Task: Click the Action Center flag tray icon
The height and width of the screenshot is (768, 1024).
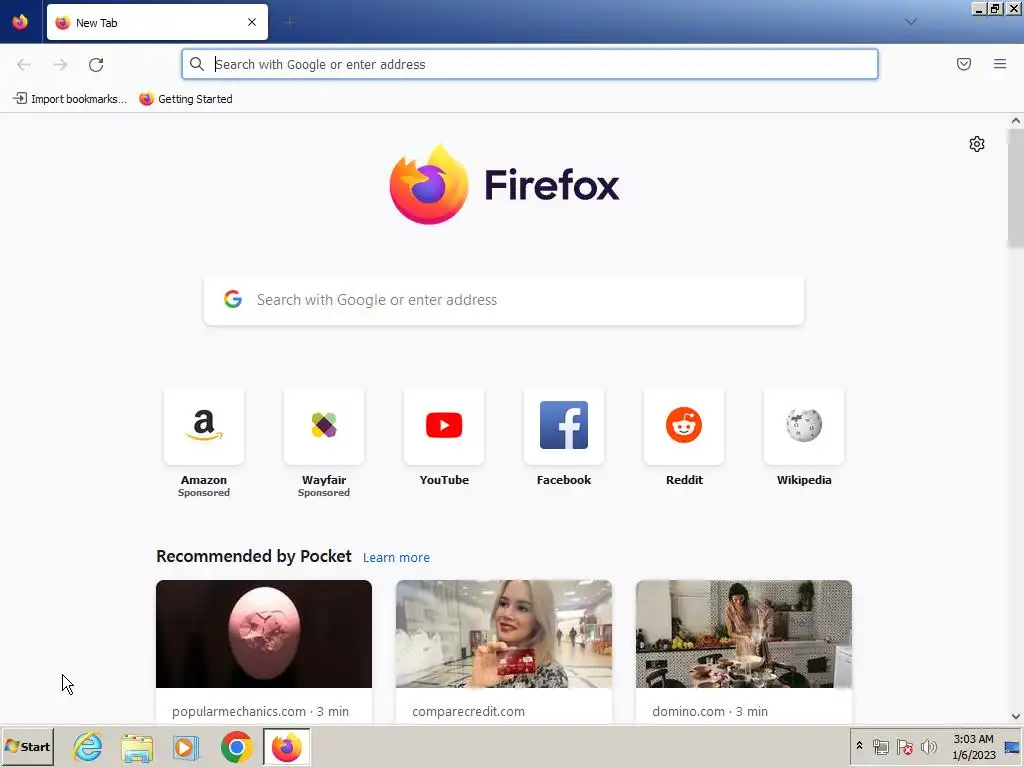Action: click(904, 746)
